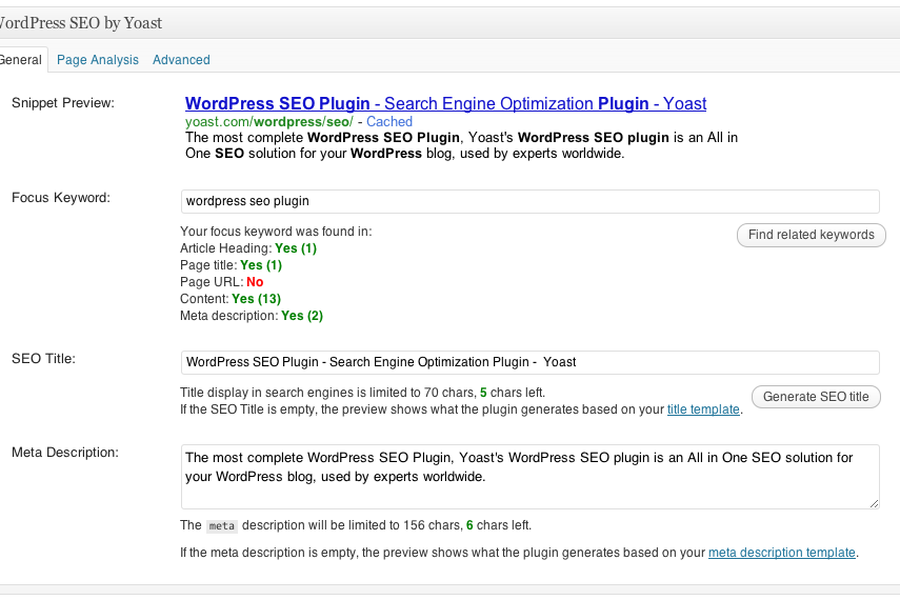Click the red Page URL No result
Viewport: 900px width, 600px height.
tap(255, 282)
